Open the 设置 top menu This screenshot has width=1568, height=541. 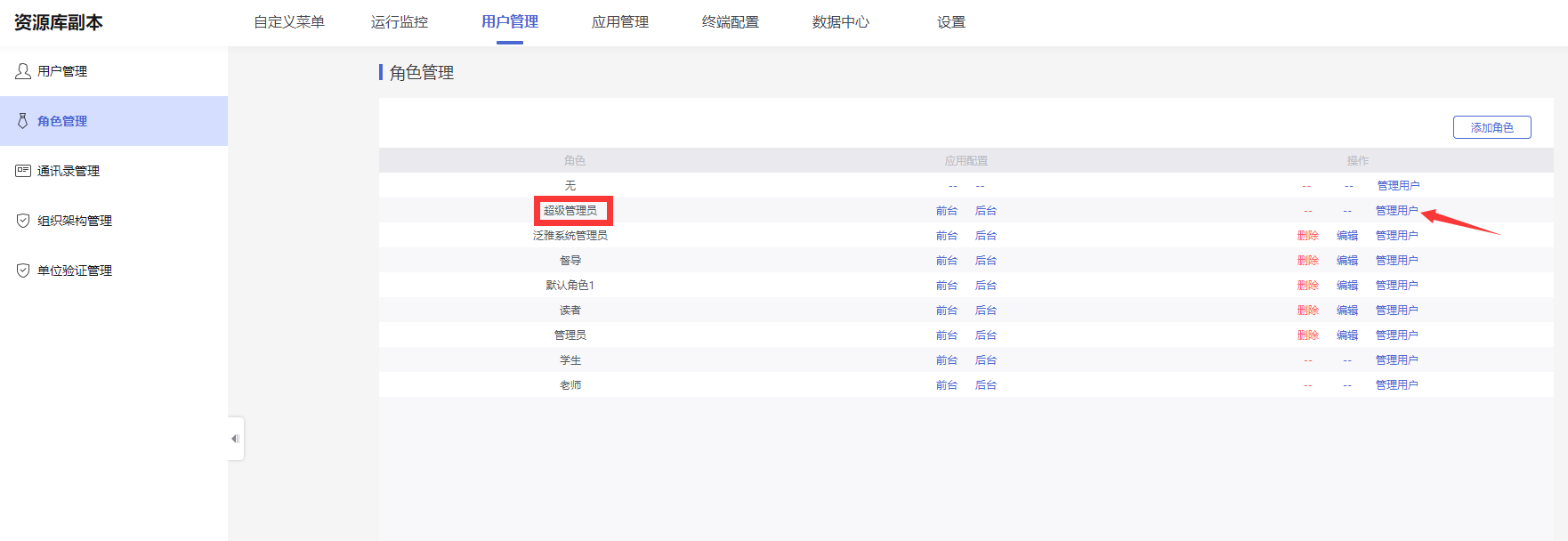pyautogui.click(x=951, y=22)
